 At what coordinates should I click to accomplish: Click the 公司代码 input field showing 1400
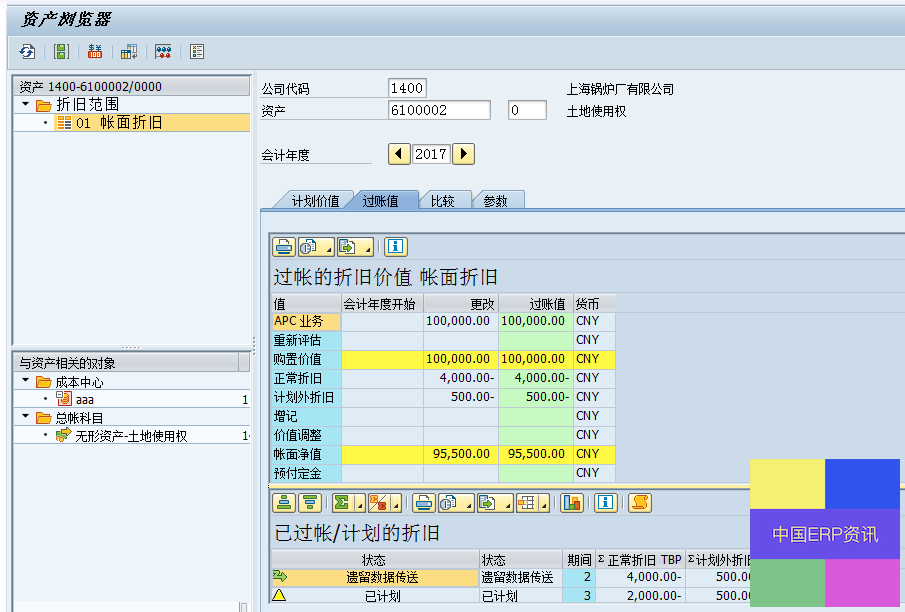[407, 89]
